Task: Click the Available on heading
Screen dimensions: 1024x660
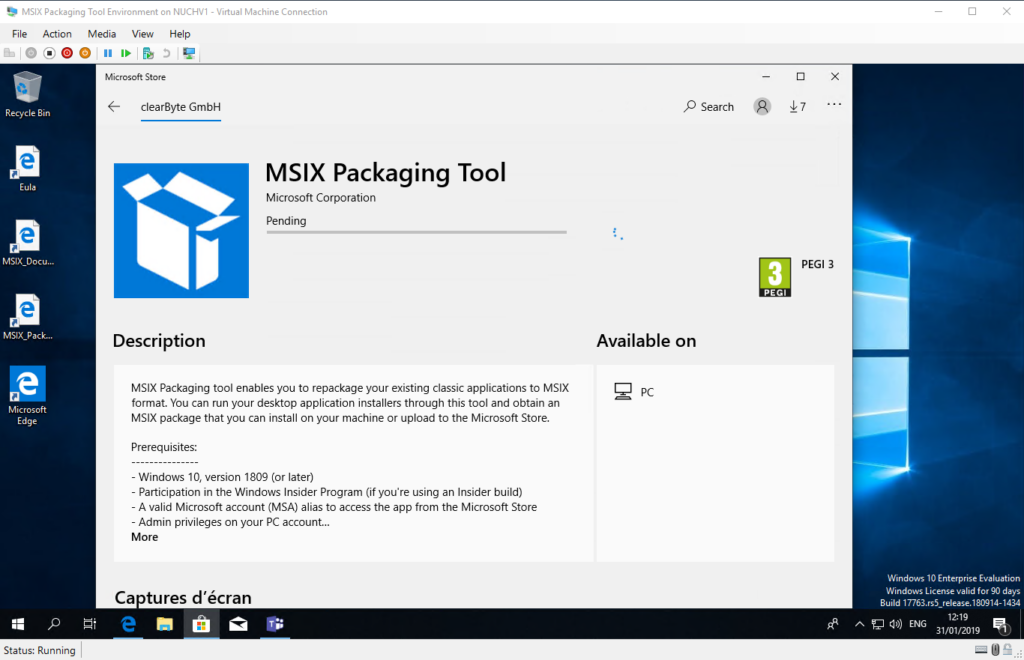Action: pos(646,341)
